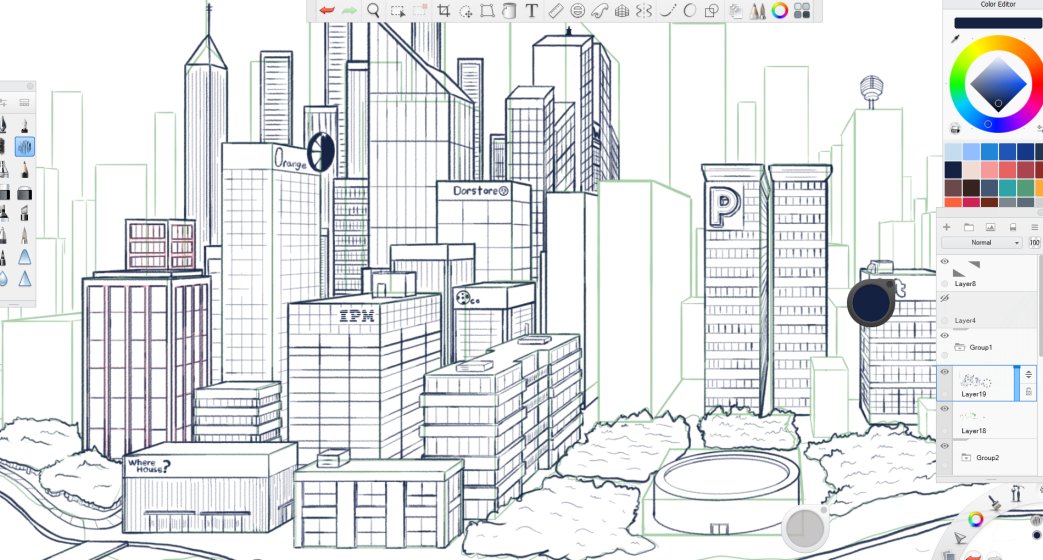This screenshot has height=560, width=1043.
Task: Add a new layer group folder
Action: (968, 227)
